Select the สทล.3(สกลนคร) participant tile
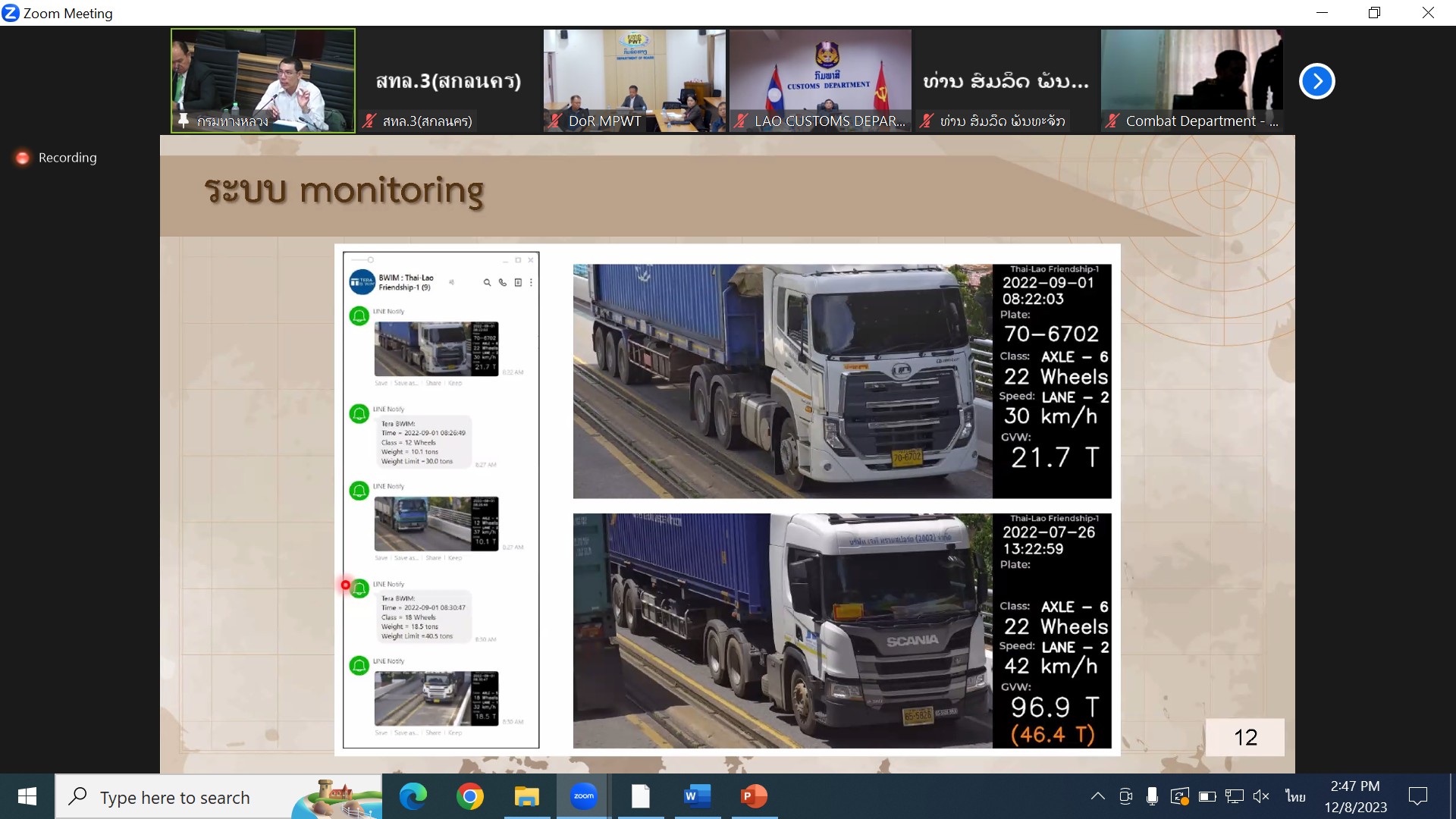 [x=448, y=80]
